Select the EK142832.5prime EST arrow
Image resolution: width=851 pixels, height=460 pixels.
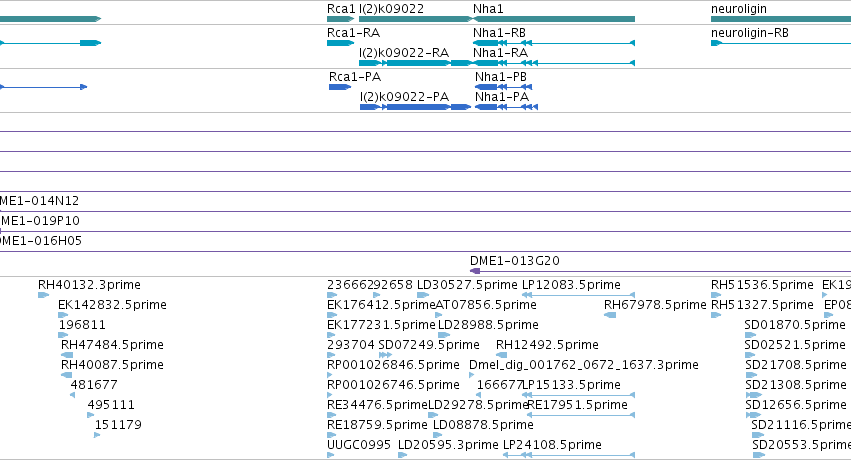(63, 315)
